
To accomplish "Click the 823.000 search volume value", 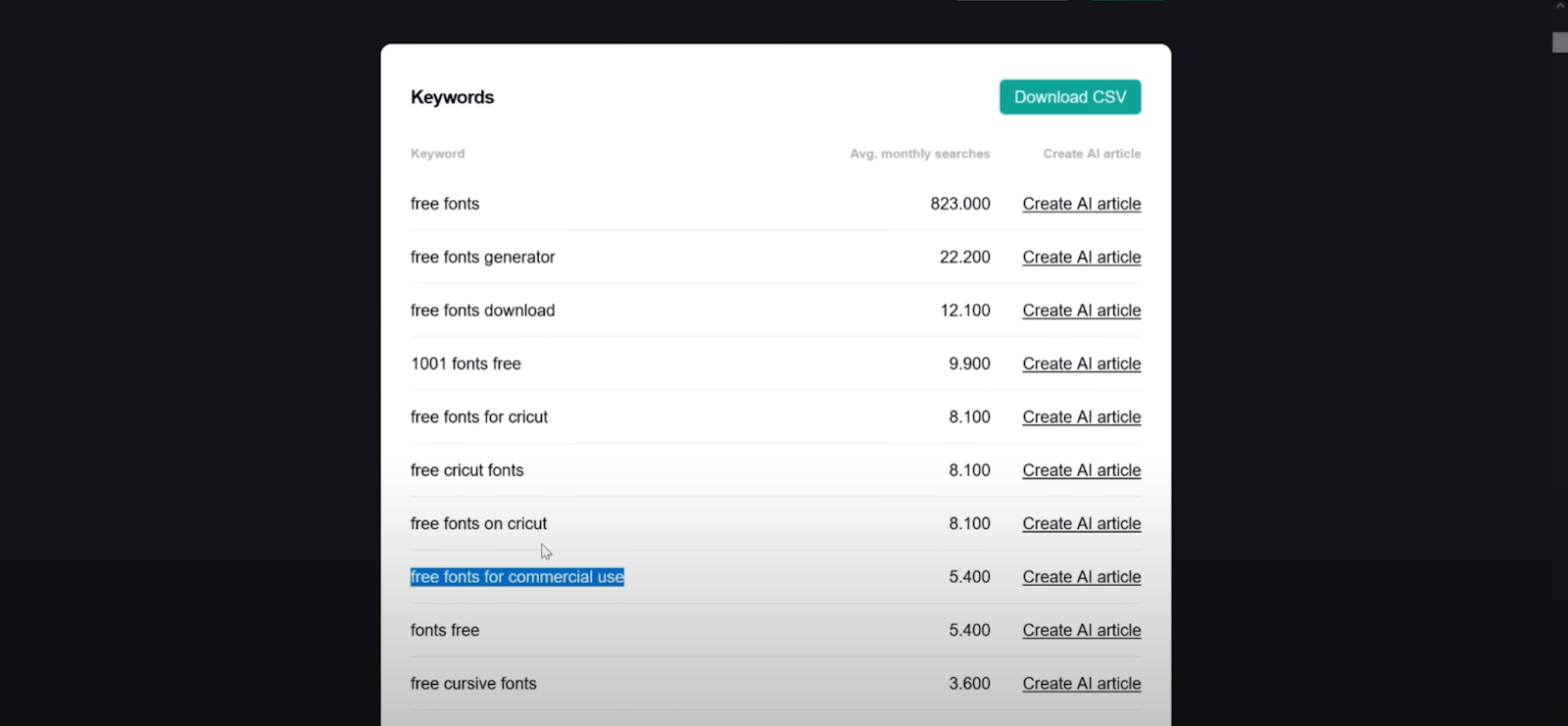I will click(x=959, y=204).
